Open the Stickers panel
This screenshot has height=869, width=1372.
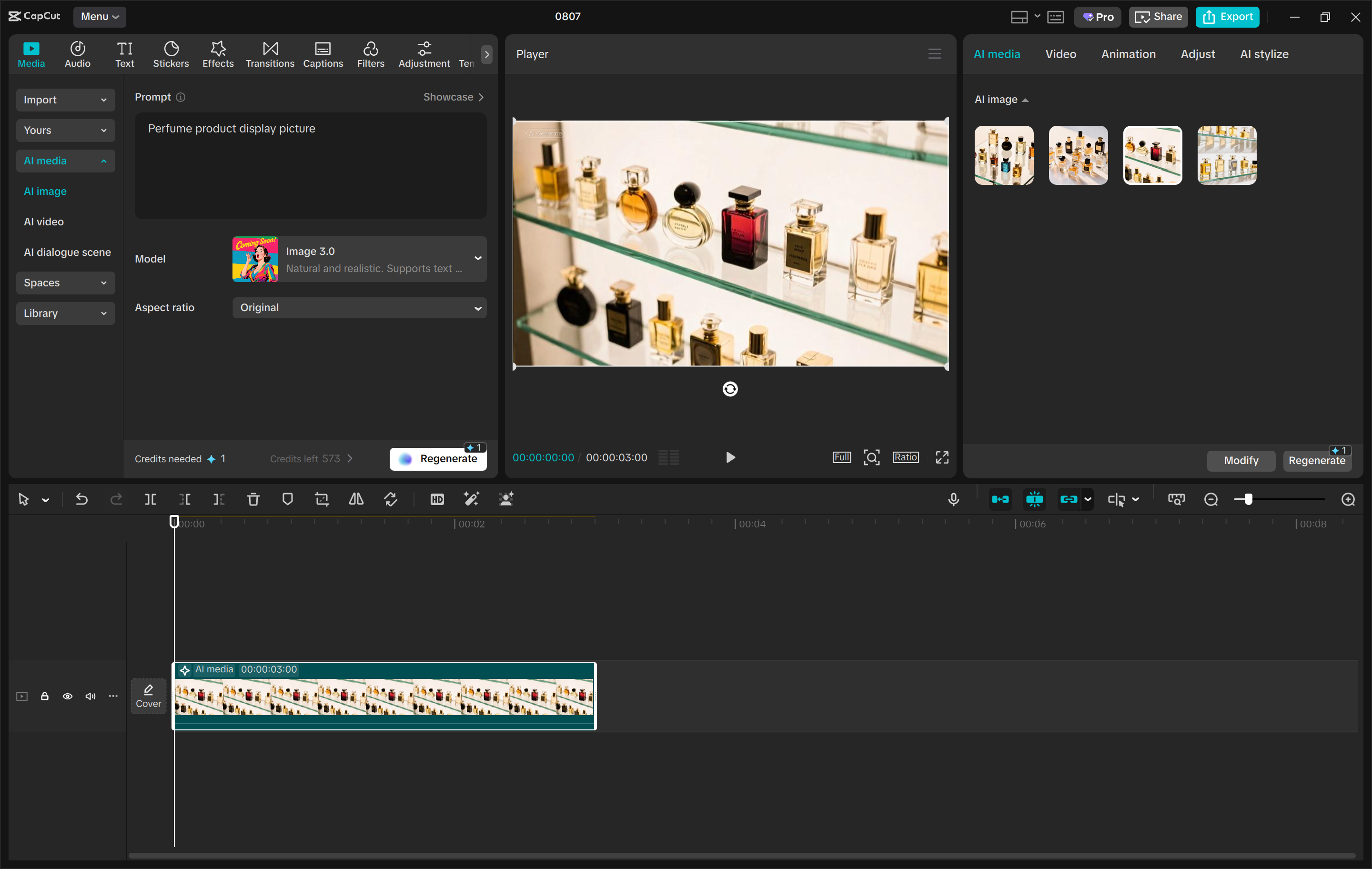[171, 53]
